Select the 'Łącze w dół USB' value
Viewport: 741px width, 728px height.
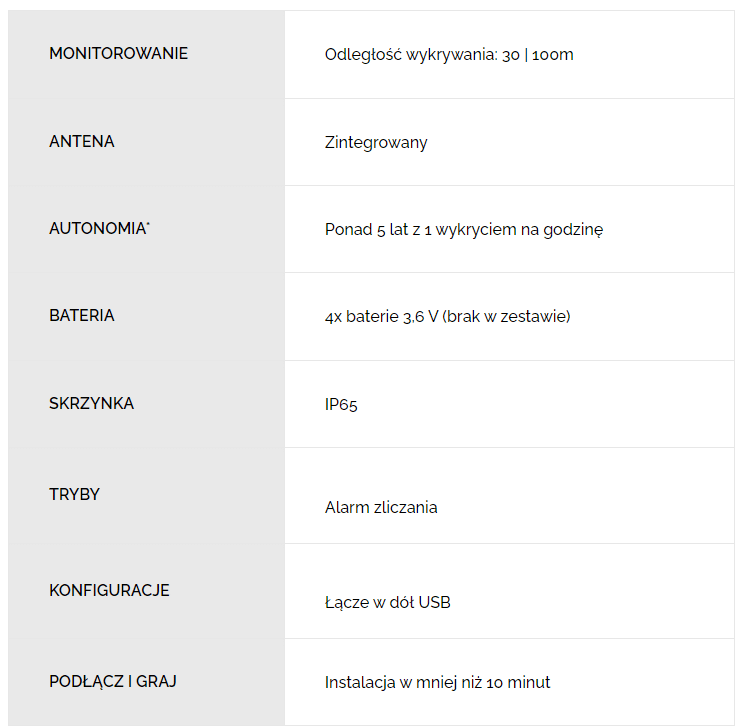[388, 603]
